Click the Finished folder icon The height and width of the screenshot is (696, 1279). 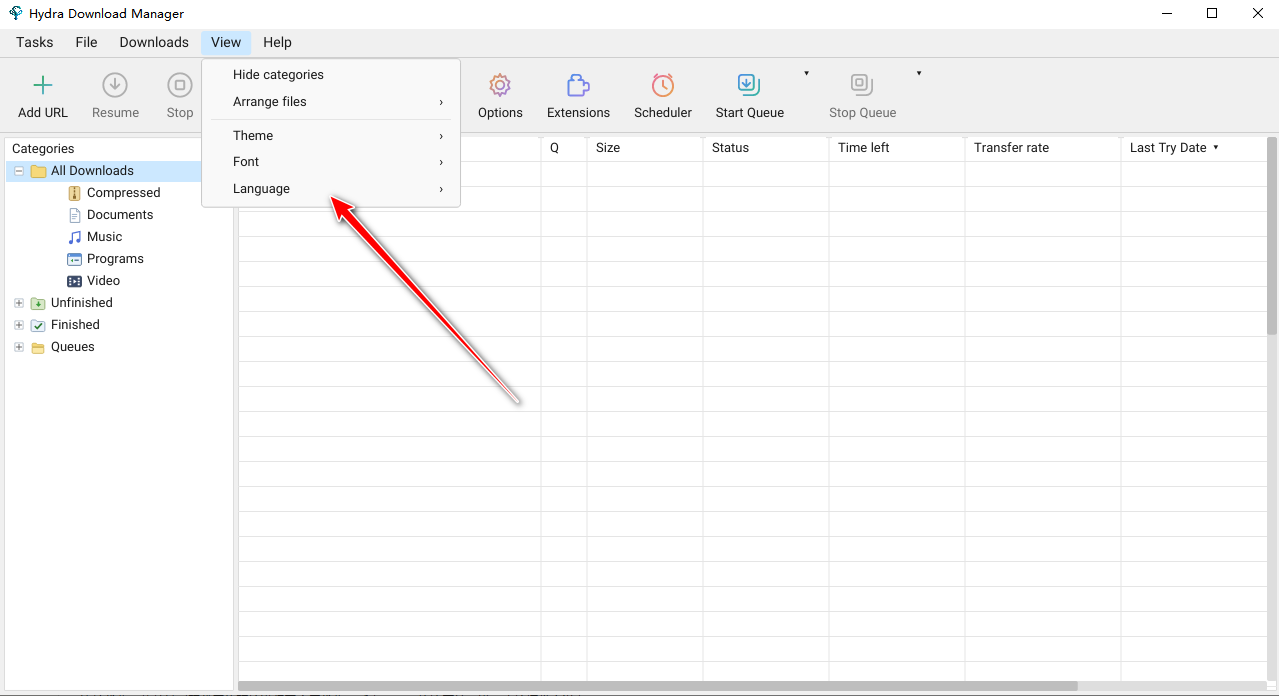(x=38, y=325)
